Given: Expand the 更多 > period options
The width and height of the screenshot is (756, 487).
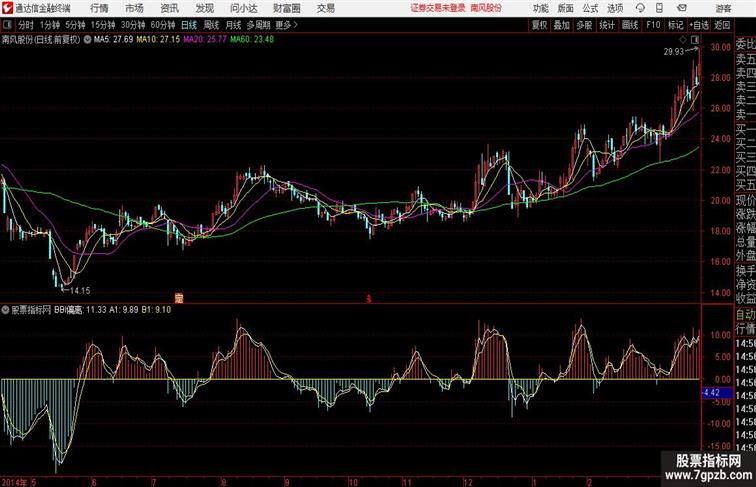Looking at the screenshot, I should 287,25.
